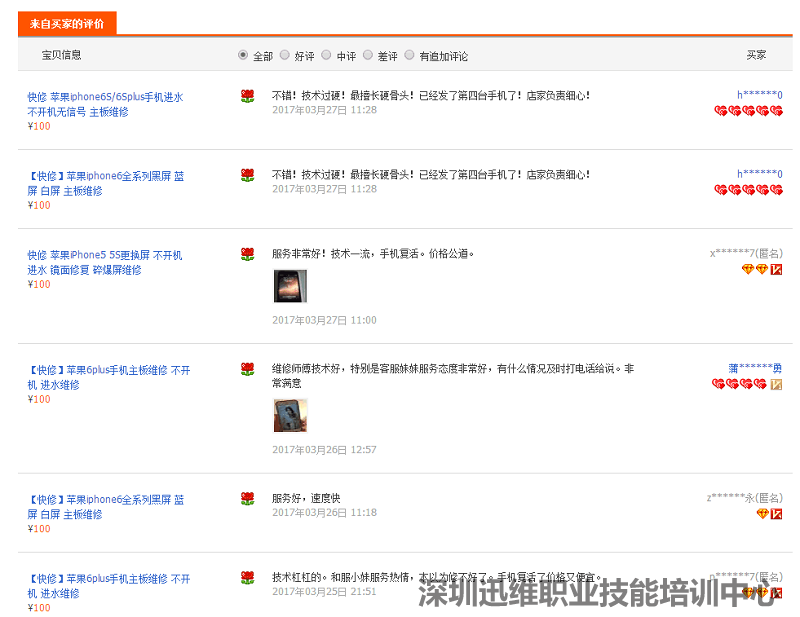Open 6plus主板维修 link beside 21:51 review

click(x=109, y=586)
